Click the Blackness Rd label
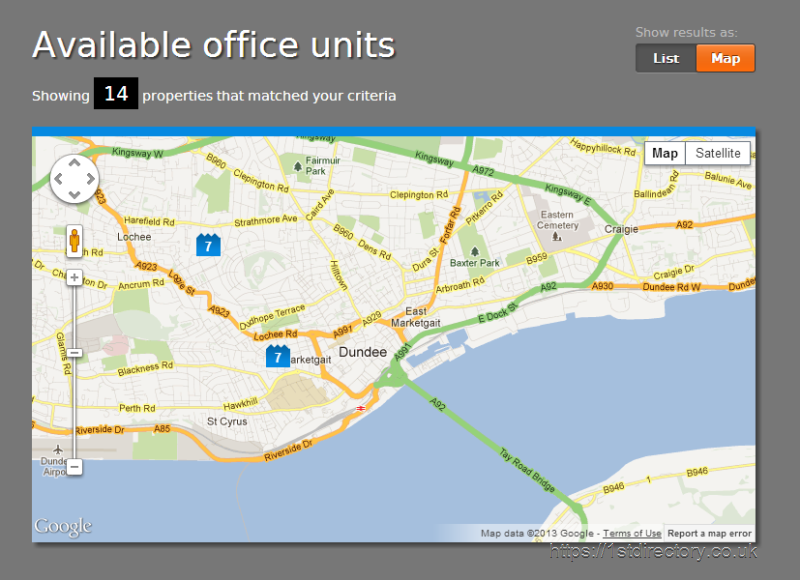 pos(145,368)
